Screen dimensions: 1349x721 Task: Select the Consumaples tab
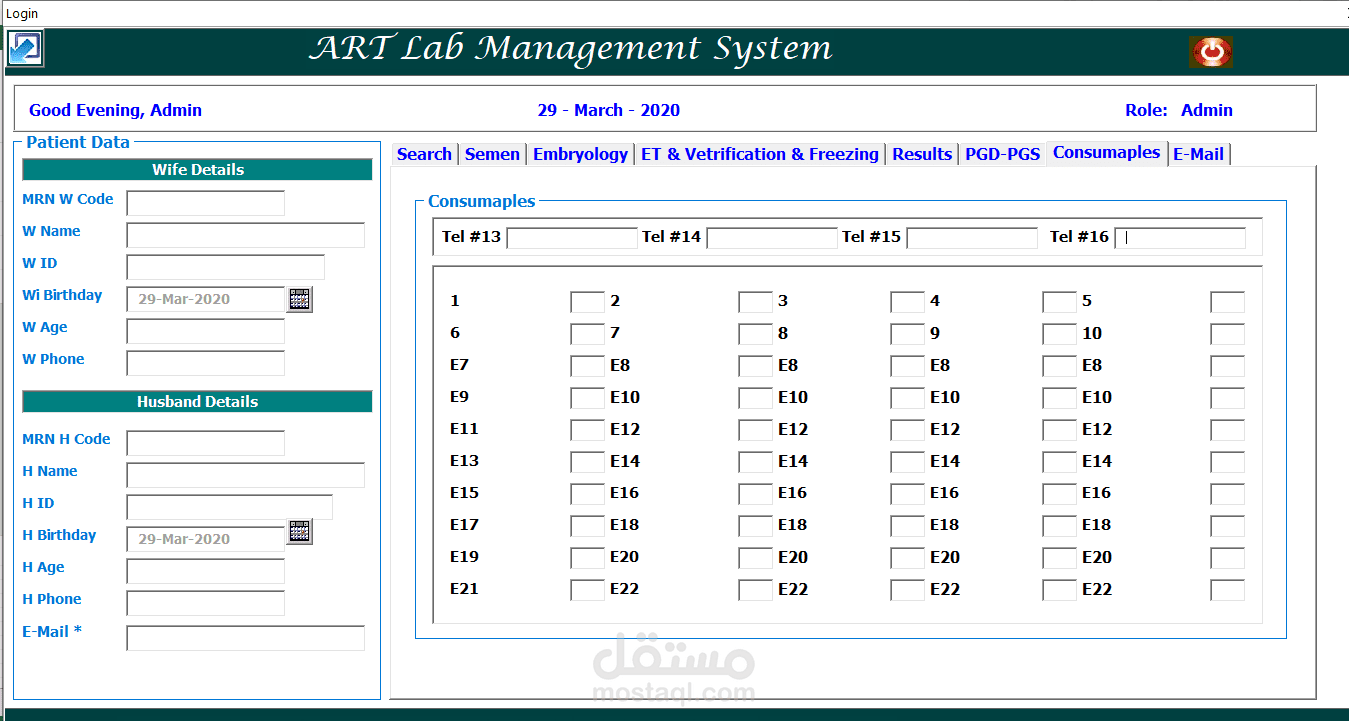[x=1107, y=153]
